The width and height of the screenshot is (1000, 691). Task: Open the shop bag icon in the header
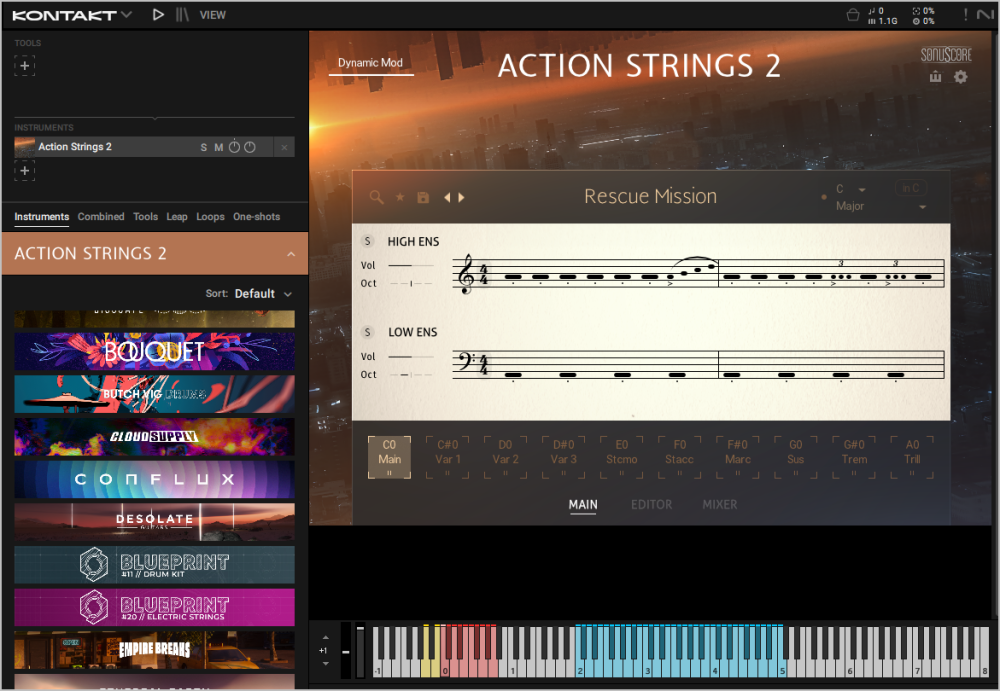(x=853, y=15)
